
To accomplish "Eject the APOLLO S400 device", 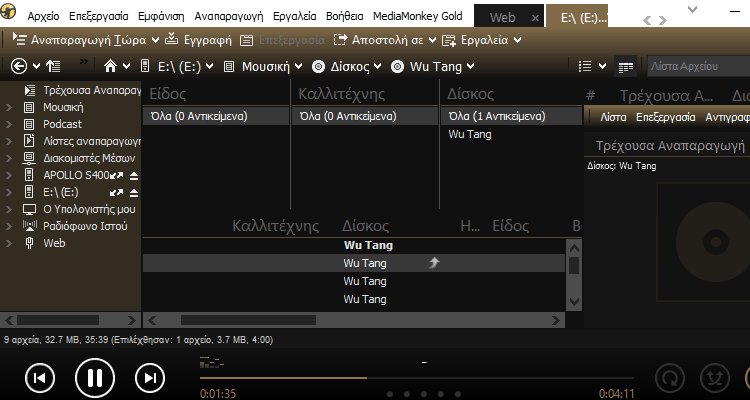I will pos(134,176).
